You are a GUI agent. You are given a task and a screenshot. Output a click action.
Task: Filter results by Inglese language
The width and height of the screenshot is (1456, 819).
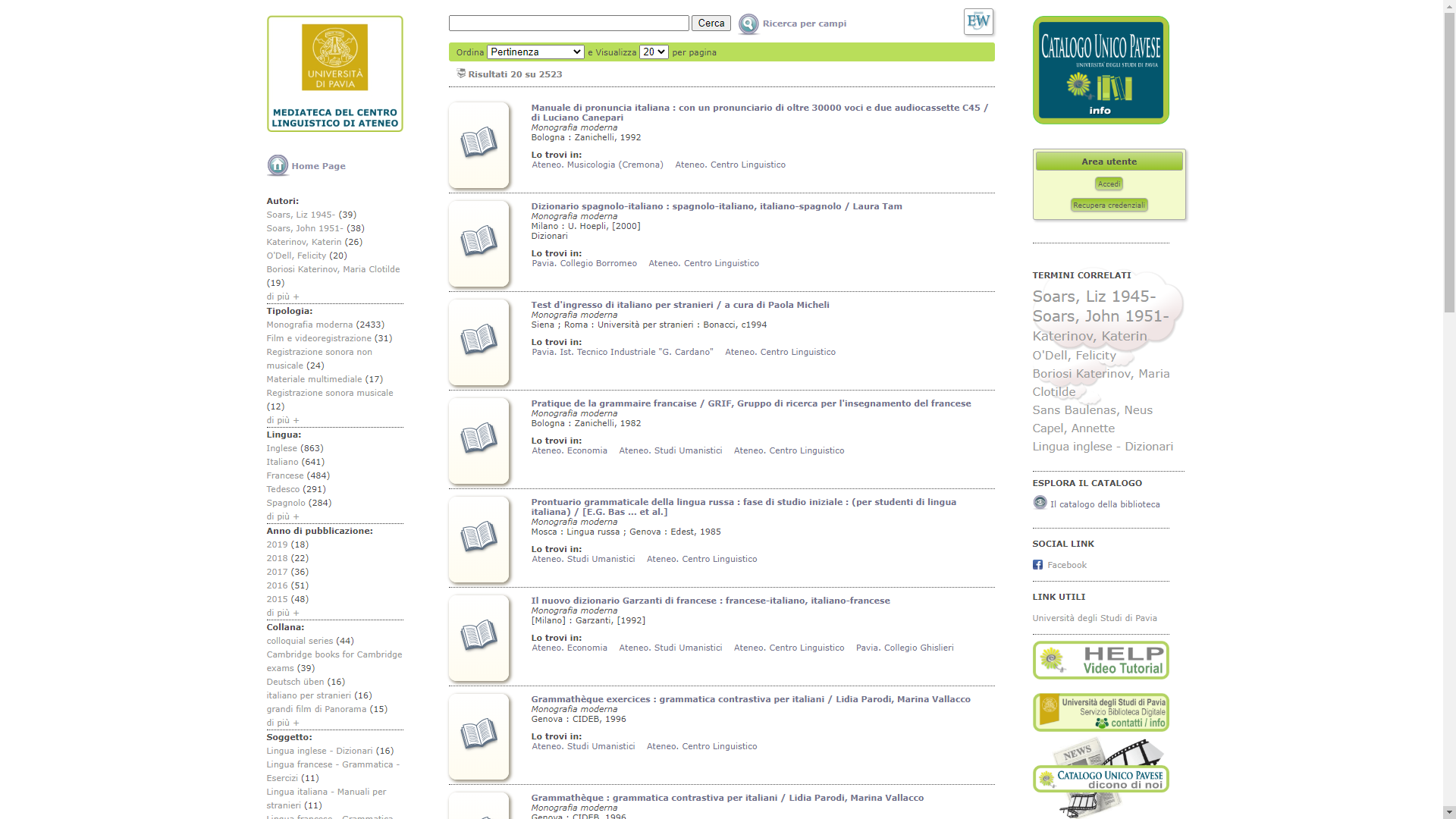tap(281, 448)
